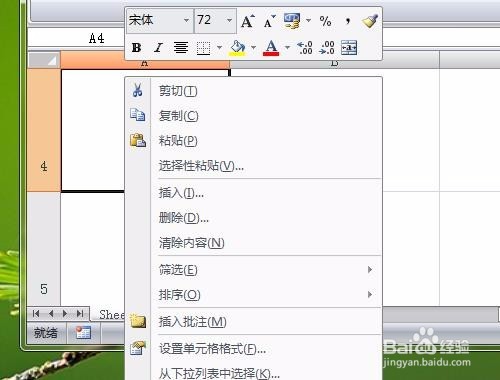This screenshot has width=500, height=380.
Task: Apply comma style
Action: [348, 21]
